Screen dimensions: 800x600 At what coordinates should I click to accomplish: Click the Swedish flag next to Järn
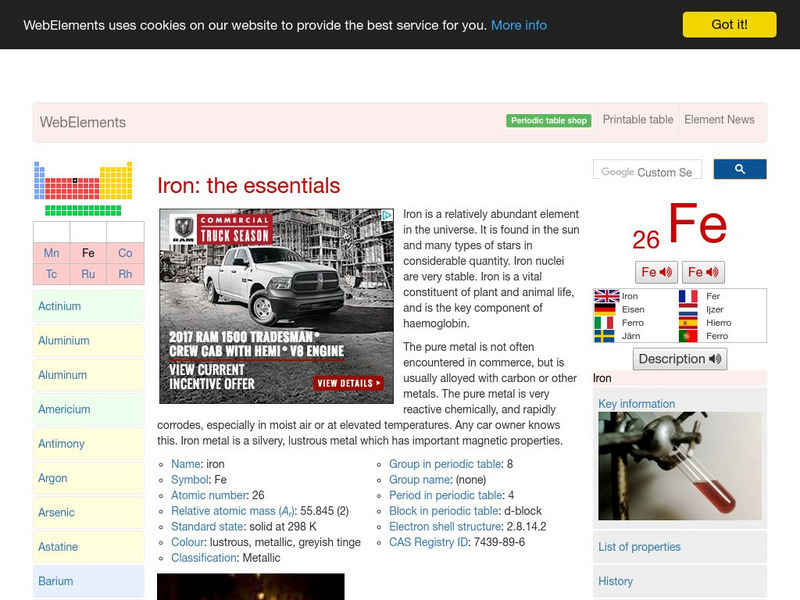coord(604,336)
